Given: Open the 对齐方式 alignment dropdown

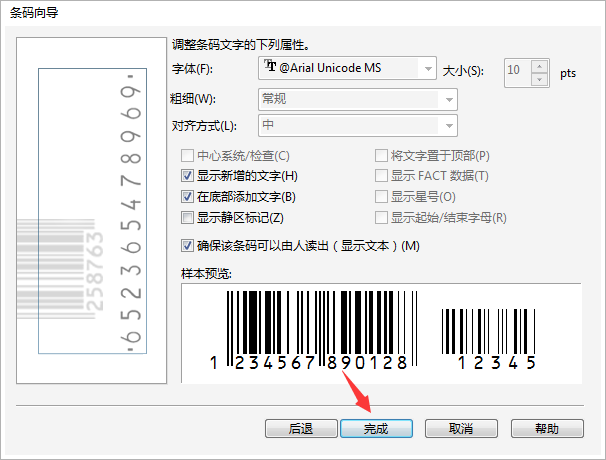Looking at the screenshot, I should coord(357,125).
